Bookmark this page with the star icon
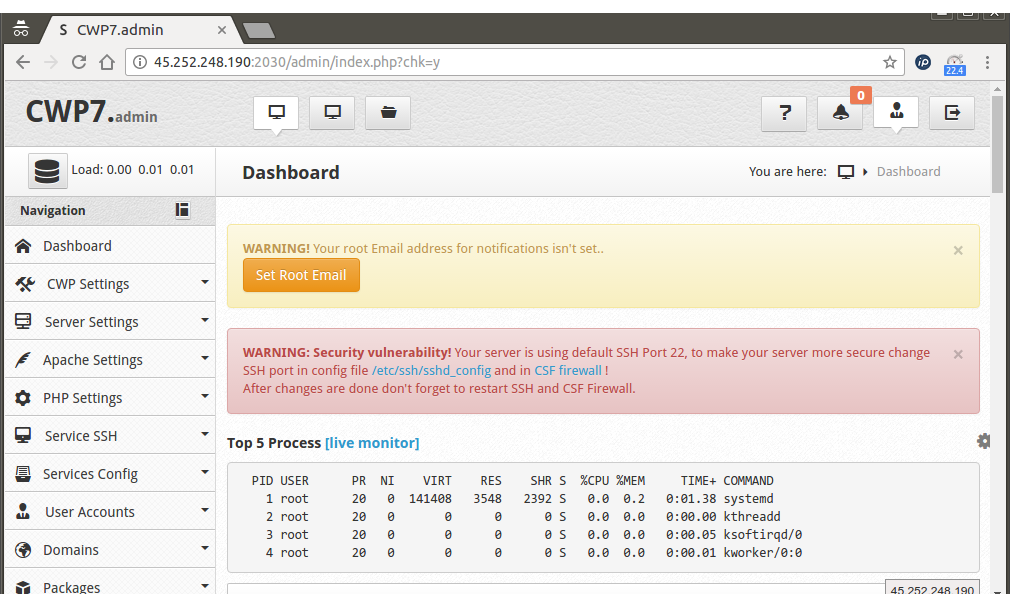The image size is (1010, 607). (890, 63)
